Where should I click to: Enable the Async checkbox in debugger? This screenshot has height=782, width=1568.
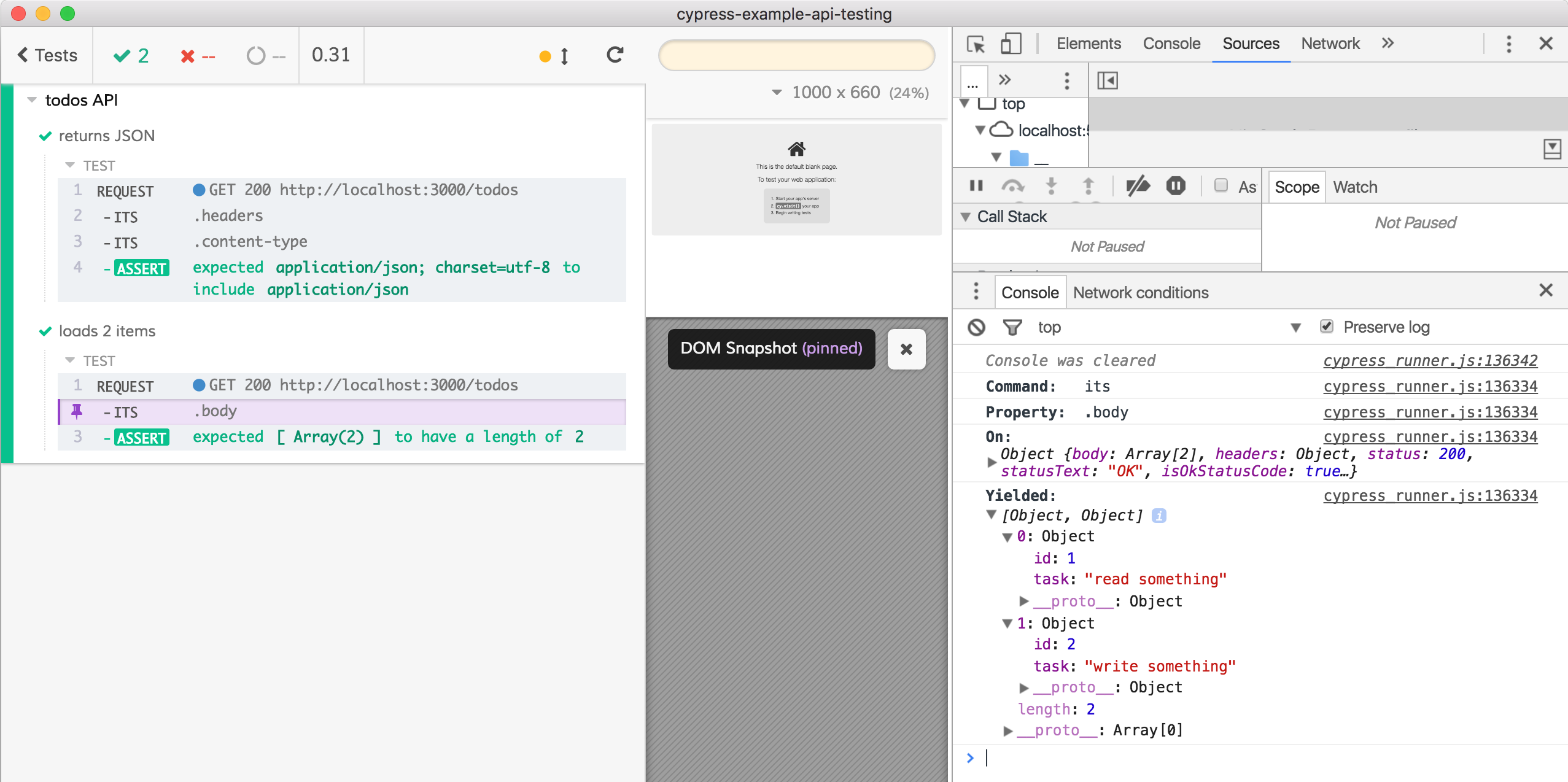coord(1221,185)
